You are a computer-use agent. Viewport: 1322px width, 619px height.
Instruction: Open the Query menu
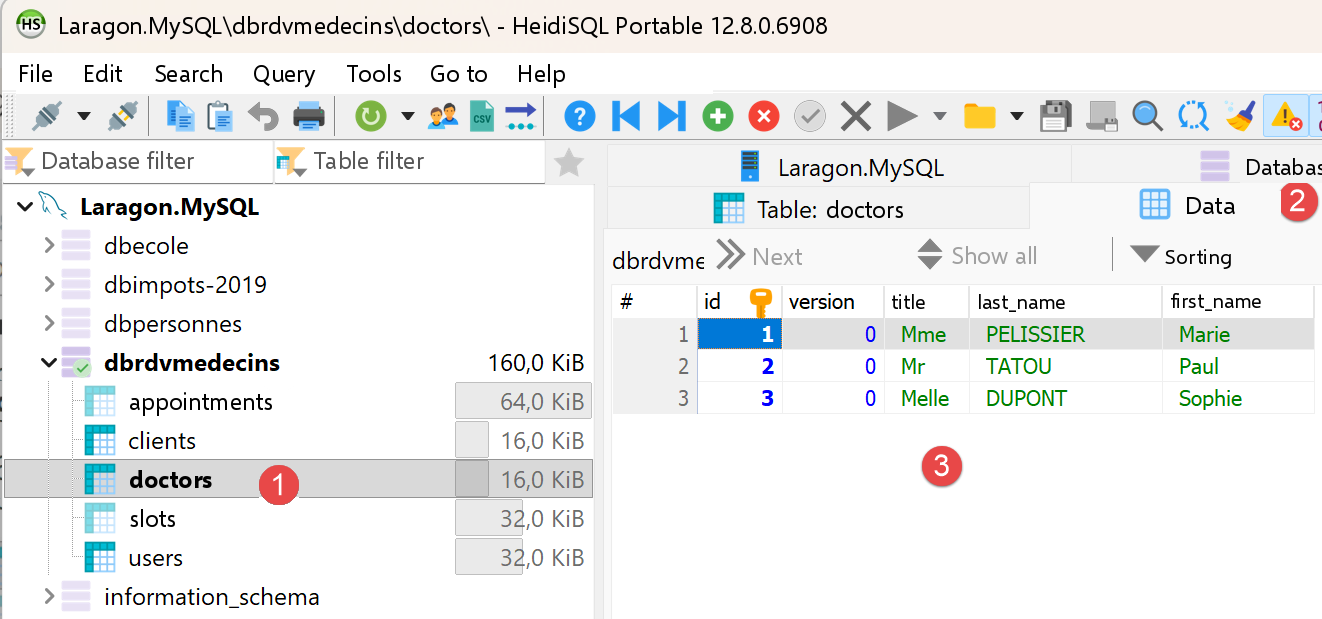tap(284, 74)
